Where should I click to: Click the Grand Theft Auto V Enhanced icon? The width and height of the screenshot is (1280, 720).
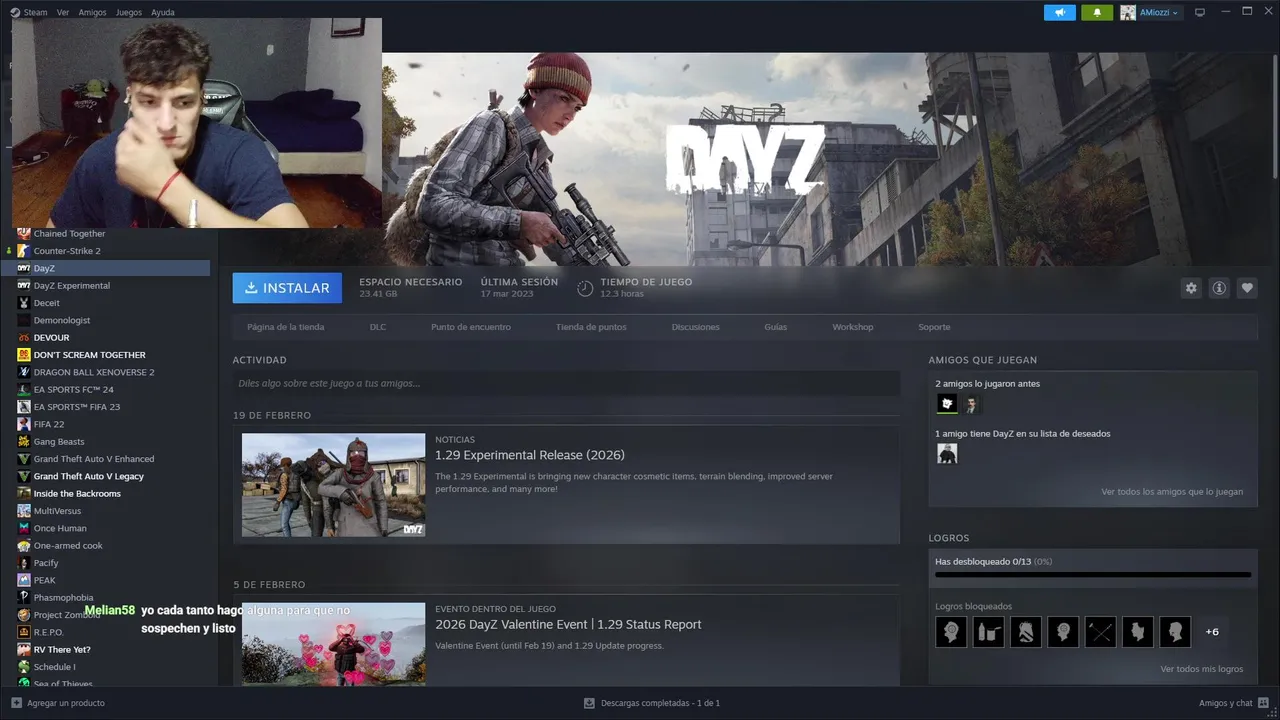point(24,459)
